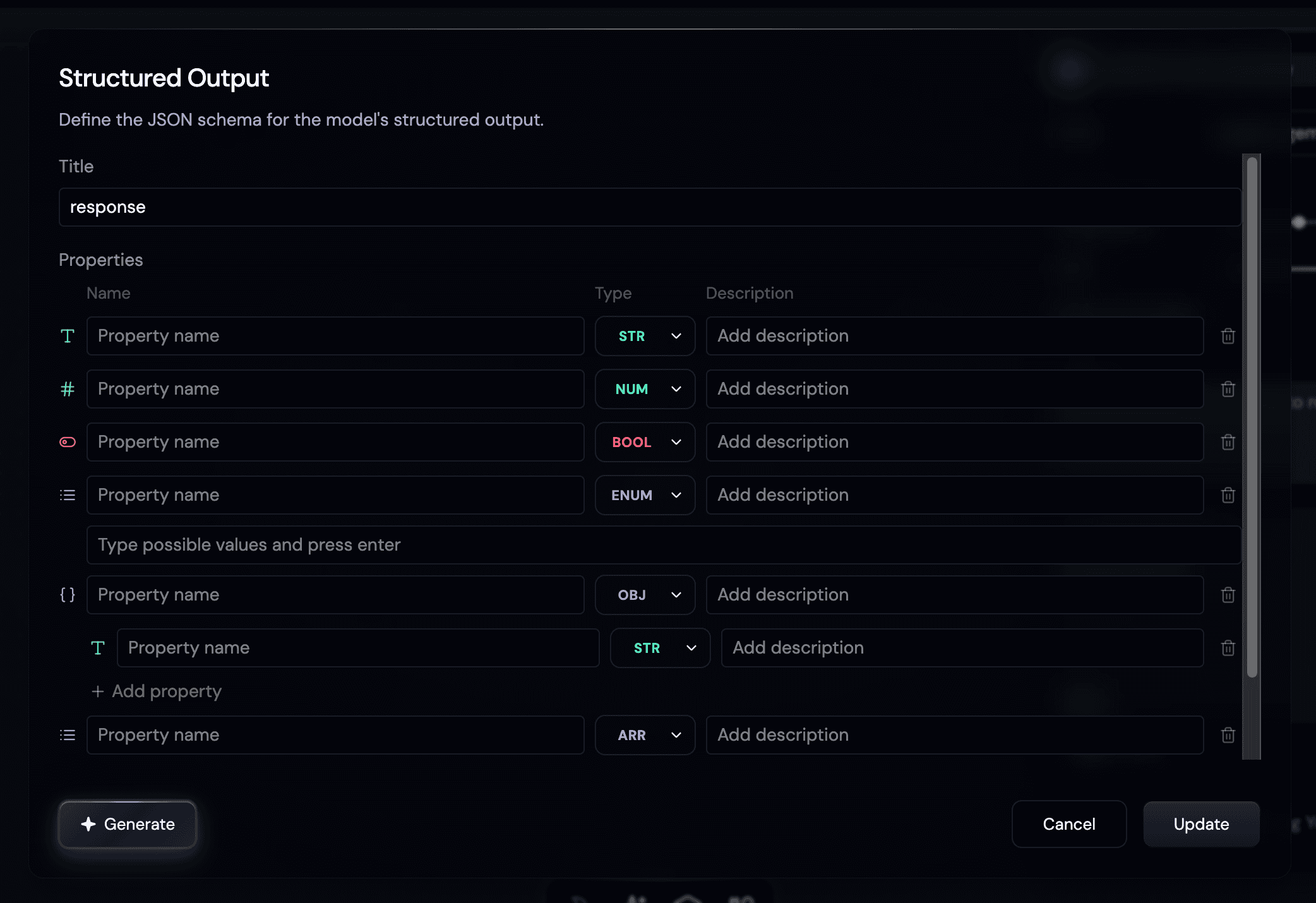Viewport: 1316px width, 903px height.
Task: Delete the OBJ property row
Action: pos(1228,595)
